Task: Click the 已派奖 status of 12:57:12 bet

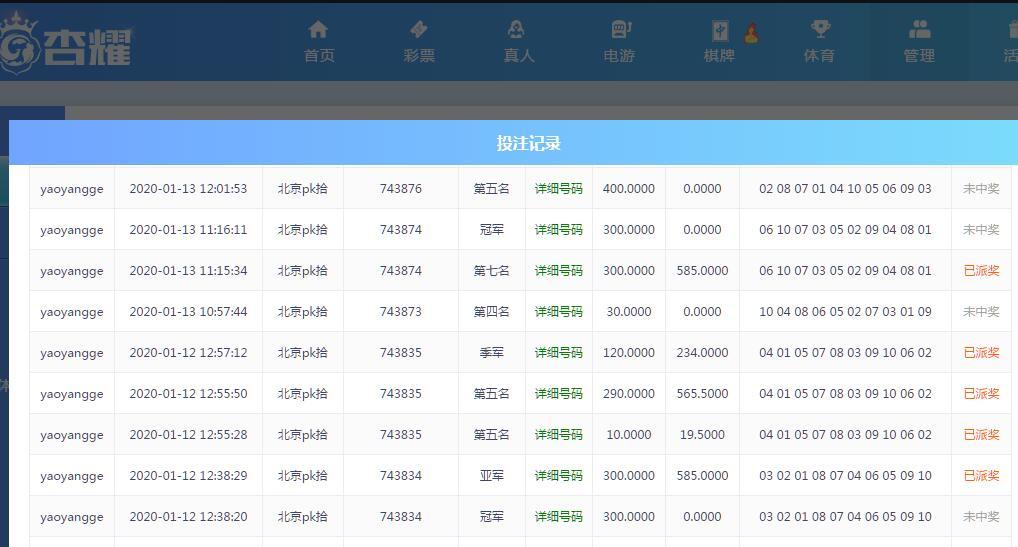Action: pyautogui.click(x=981, y=353)
